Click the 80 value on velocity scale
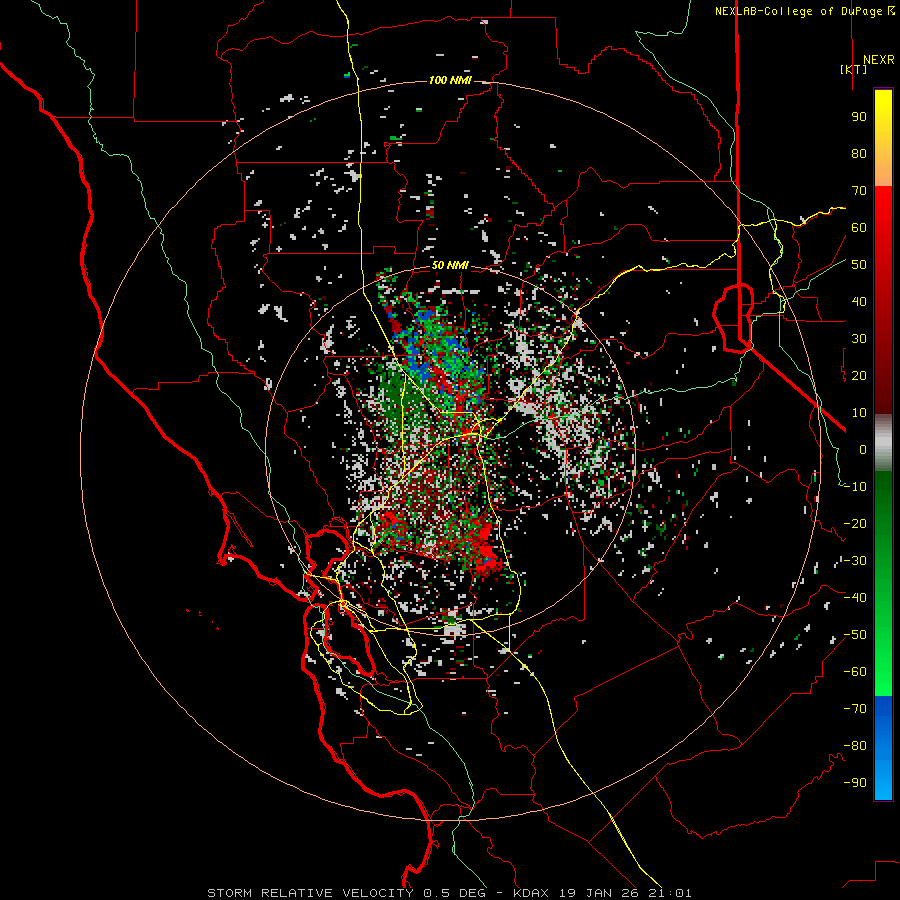The width and height of the screenshot is (900, 900). (859, 154)
